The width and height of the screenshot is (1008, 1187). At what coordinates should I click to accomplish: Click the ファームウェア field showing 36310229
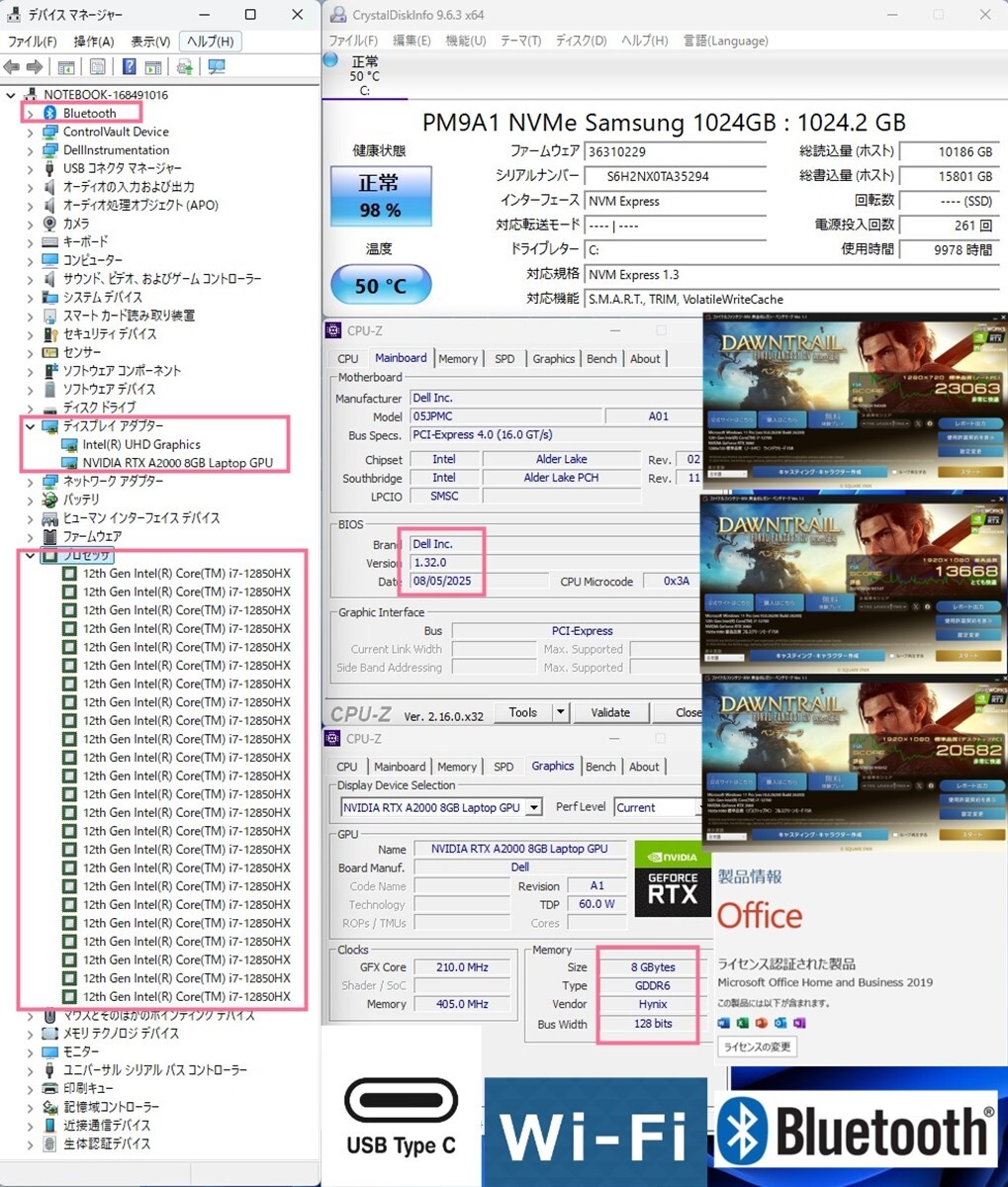click(x=676, y=151)
